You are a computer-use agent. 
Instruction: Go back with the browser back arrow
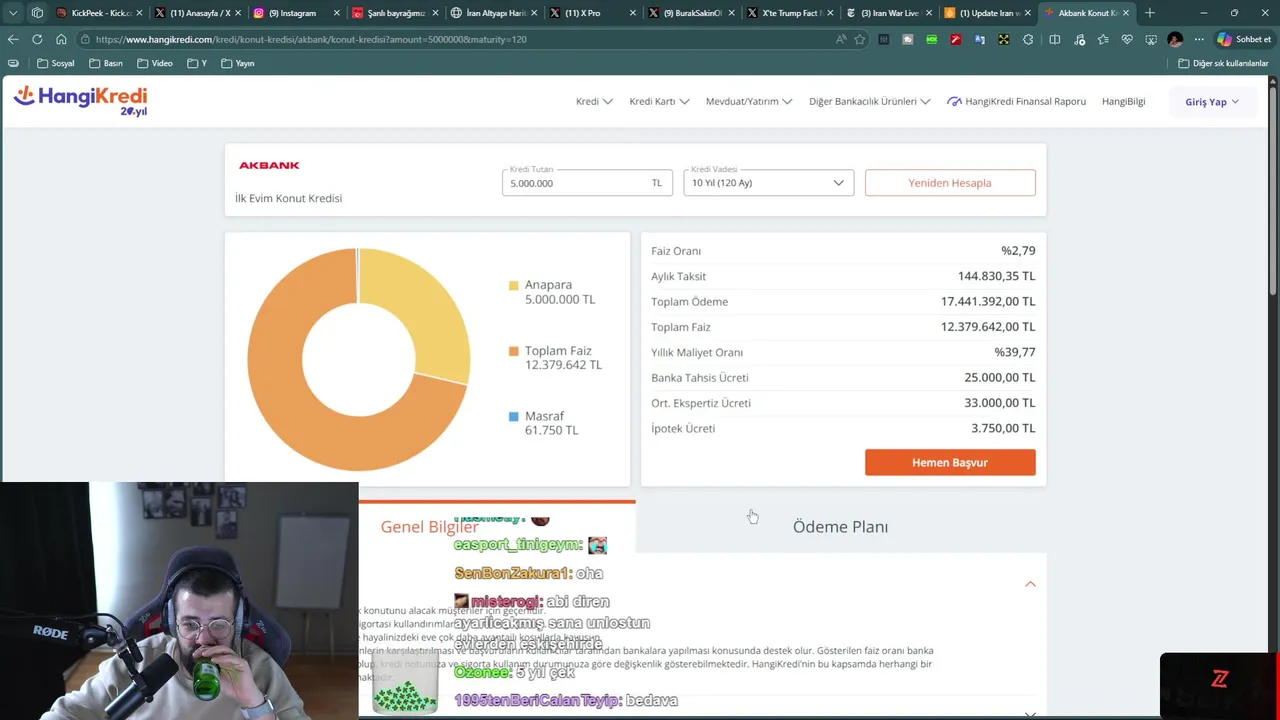click(x=13, y=39)
